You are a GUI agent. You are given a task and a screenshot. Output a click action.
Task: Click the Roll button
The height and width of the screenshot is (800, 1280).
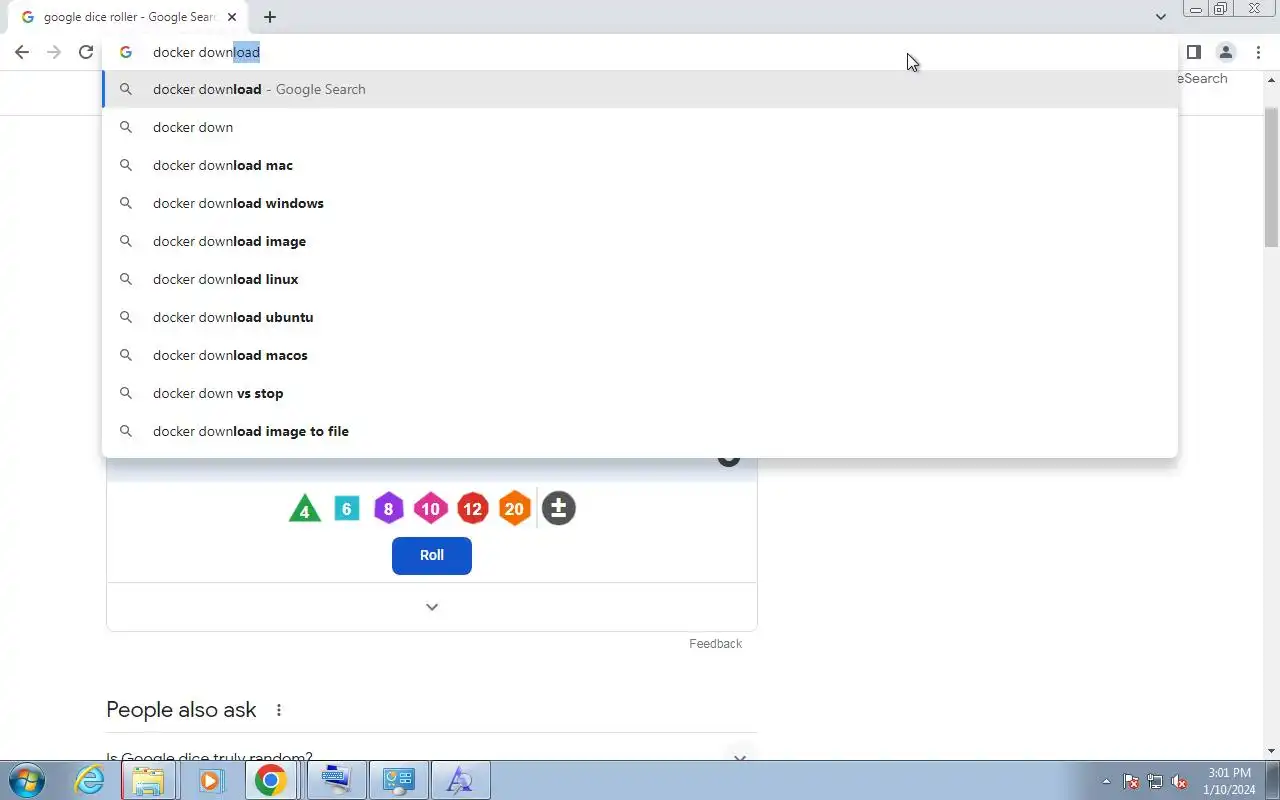point(432,555)
